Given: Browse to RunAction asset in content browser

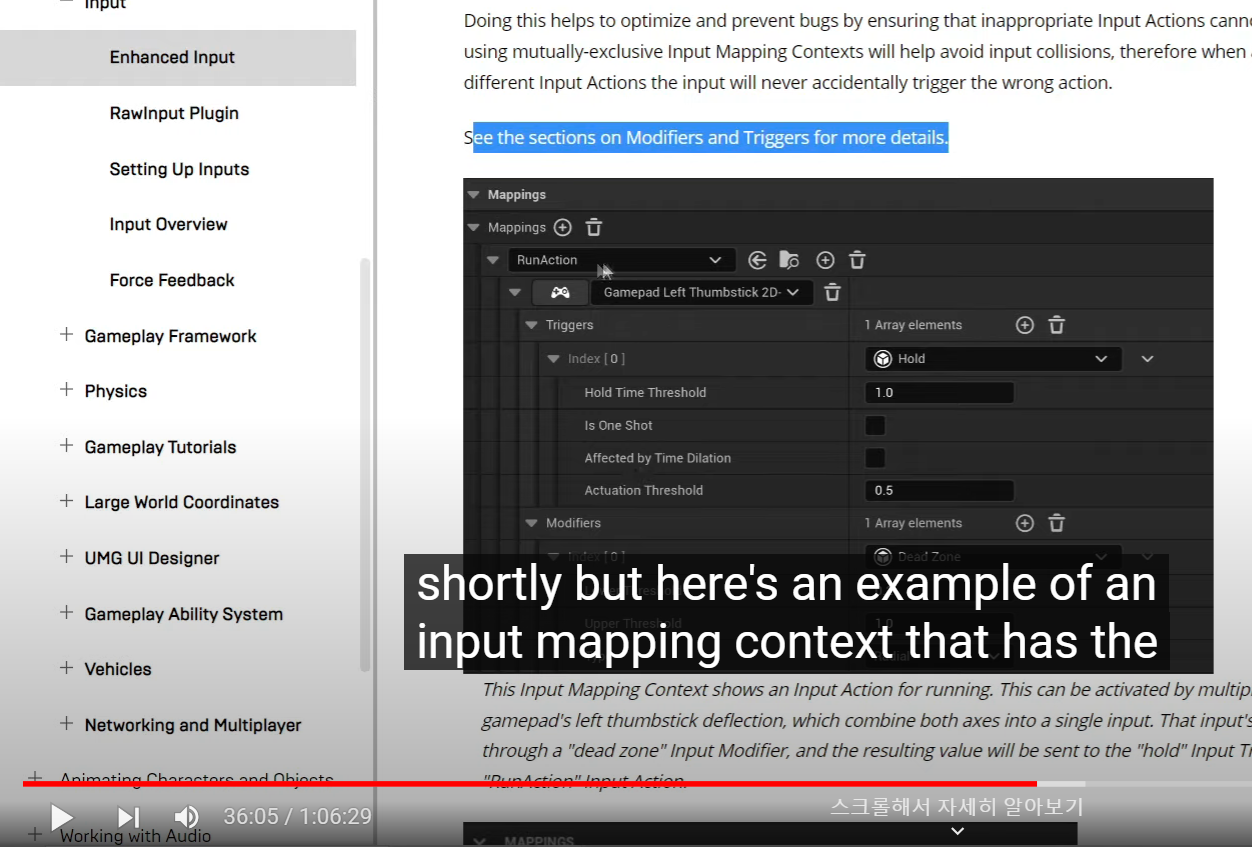Looking at the screenshot, I should pyautogui.click(x=789, y=260).
